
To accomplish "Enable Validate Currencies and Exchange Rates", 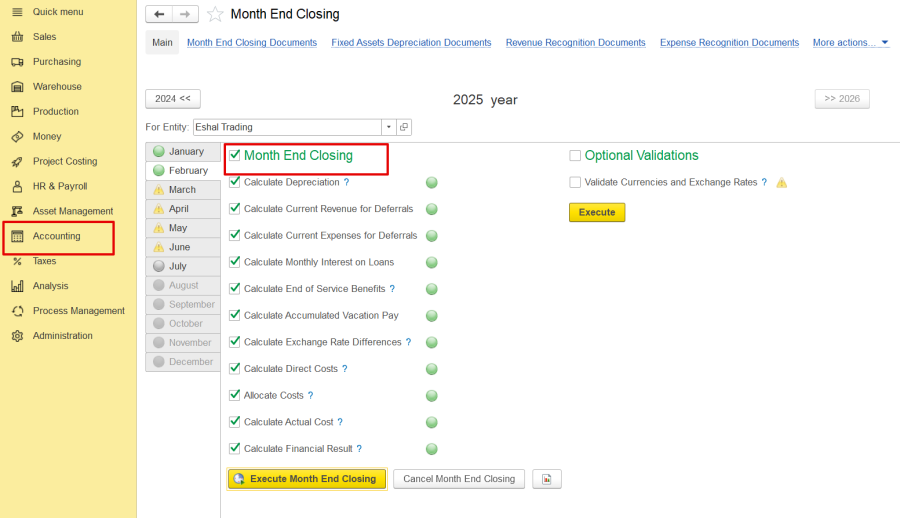I will click(575, 182).
